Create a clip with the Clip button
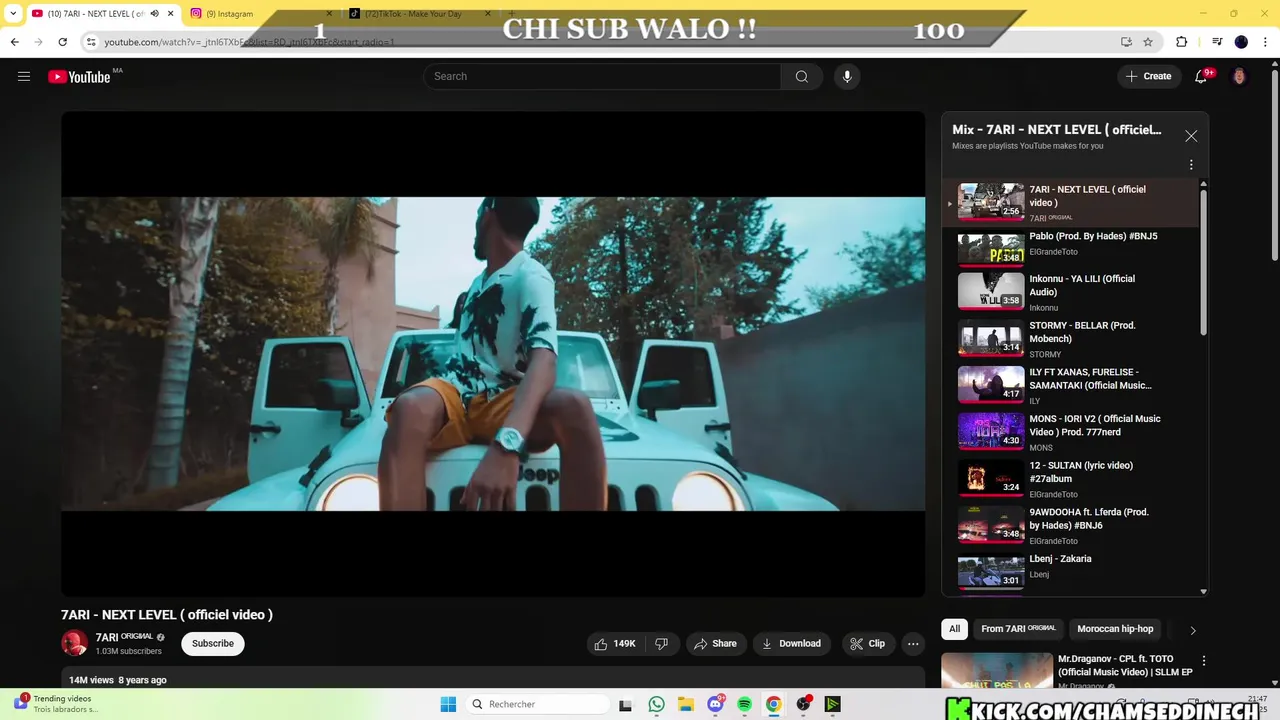This screenshot has height=720, width=1280. click(867, 644)
